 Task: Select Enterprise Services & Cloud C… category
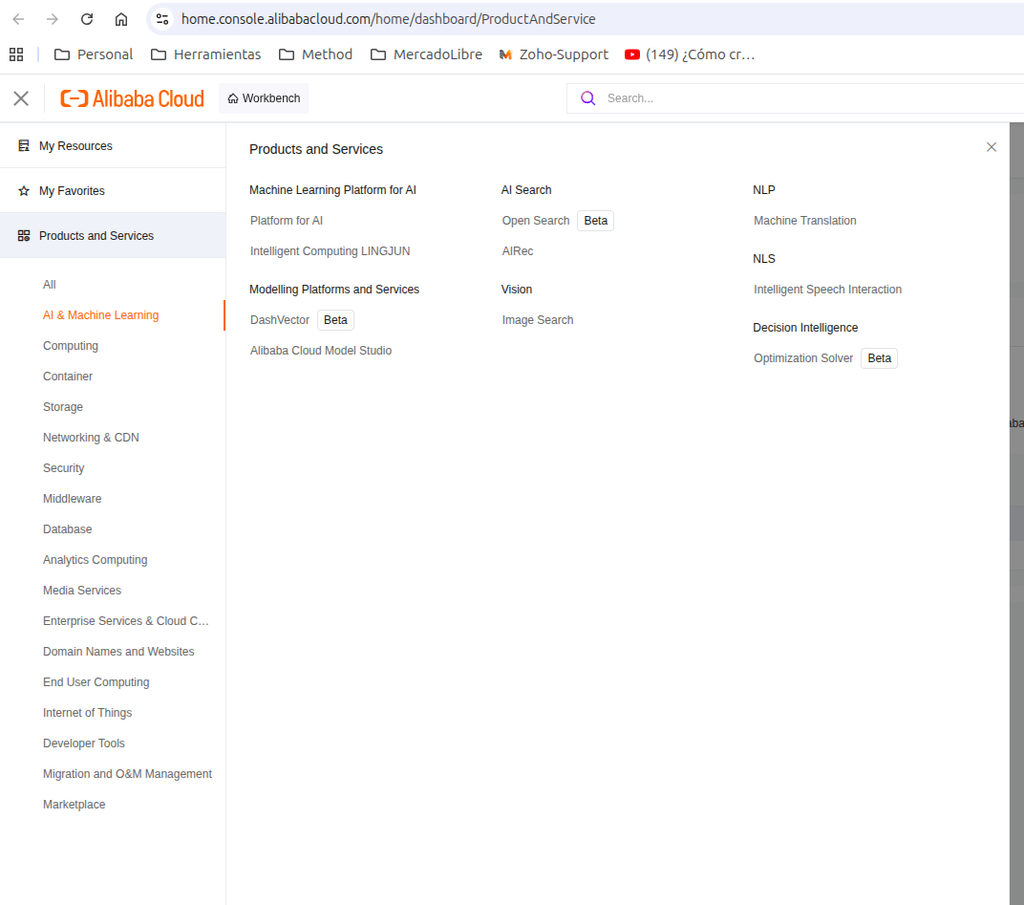[126, 621]
